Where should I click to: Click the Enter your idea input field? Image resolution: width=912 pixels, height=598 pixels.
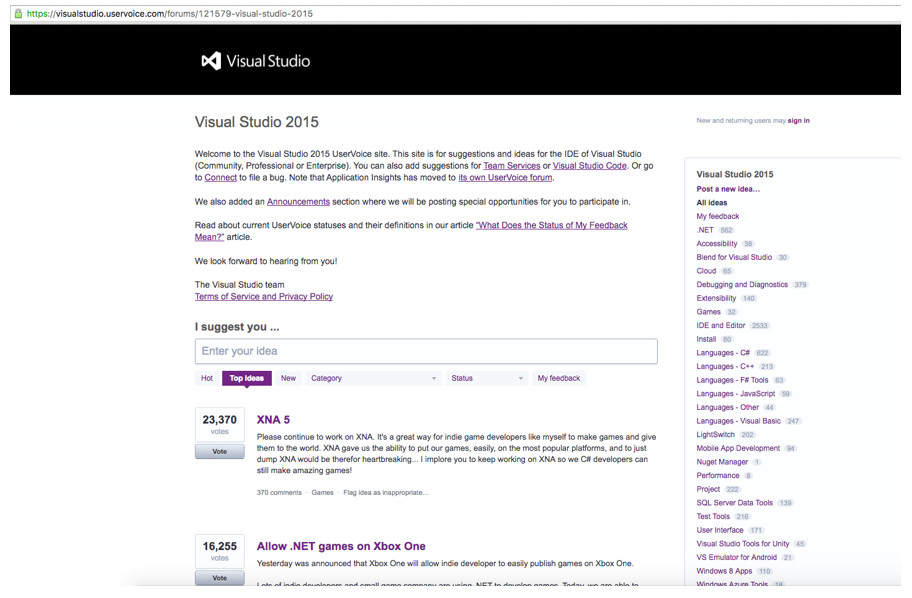(x=425, y=351)
